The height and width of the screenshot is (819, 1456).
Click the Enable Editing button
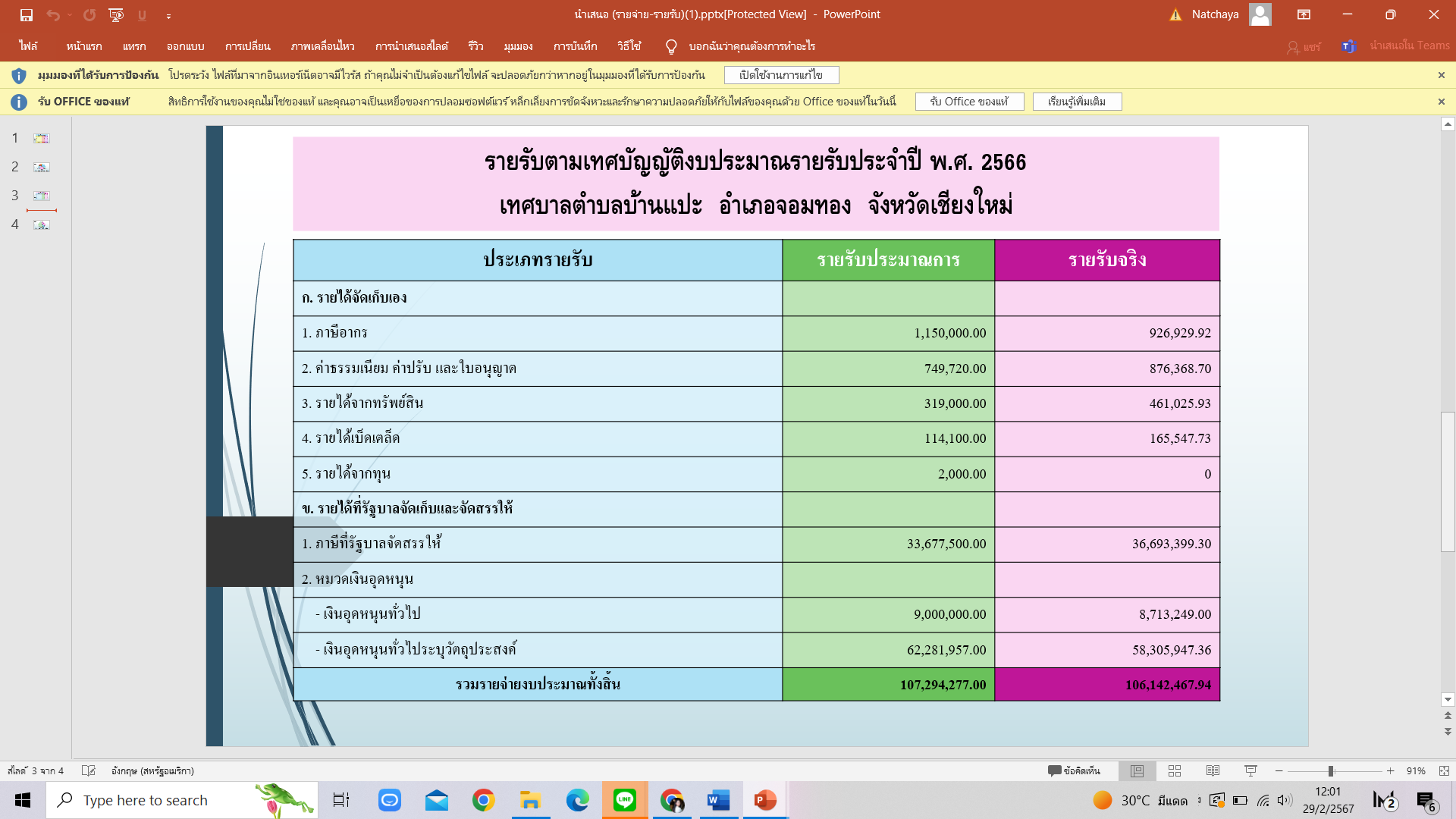tap(781, 75)
